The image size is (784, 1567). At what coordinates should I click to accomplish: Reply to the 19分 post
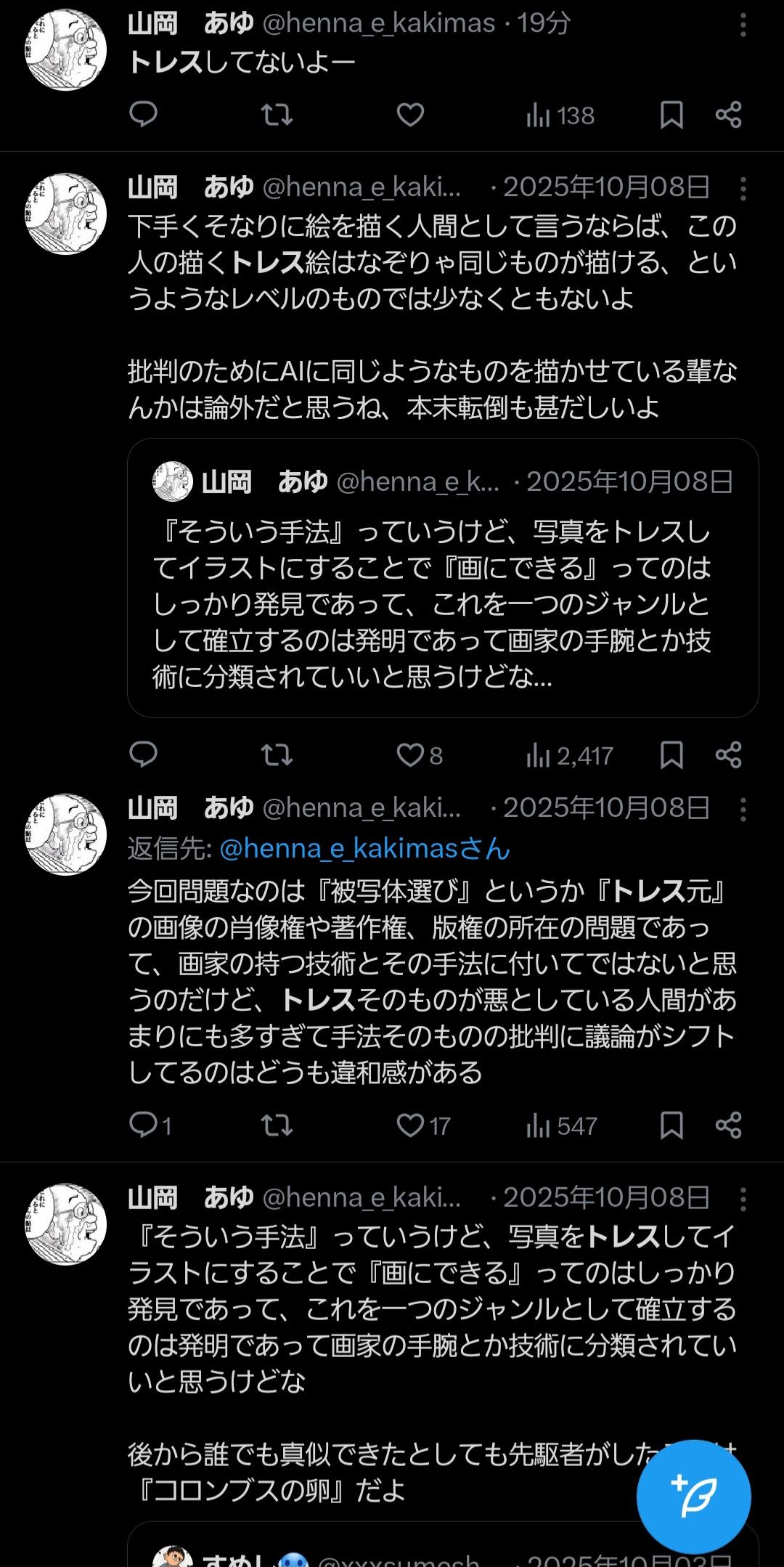coord(143,115)
